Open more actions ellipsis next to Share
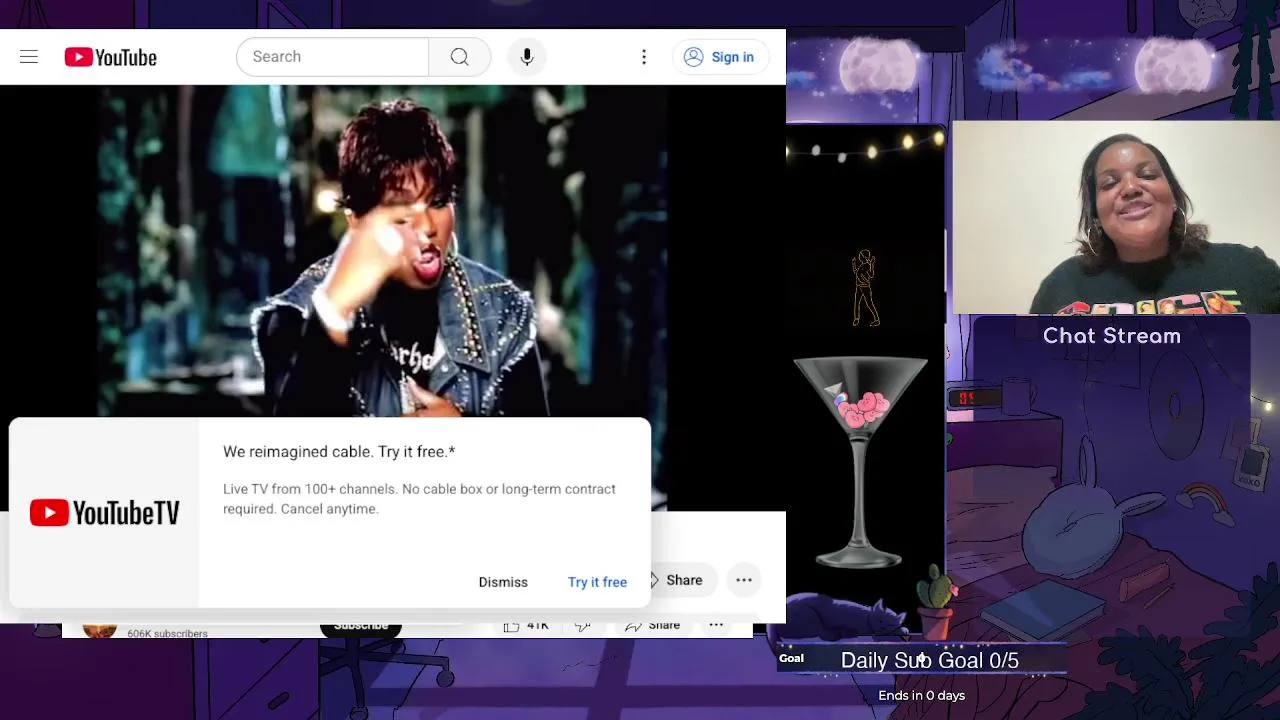This screenshot has width=1280, height=720. click(x=744, y=580)
